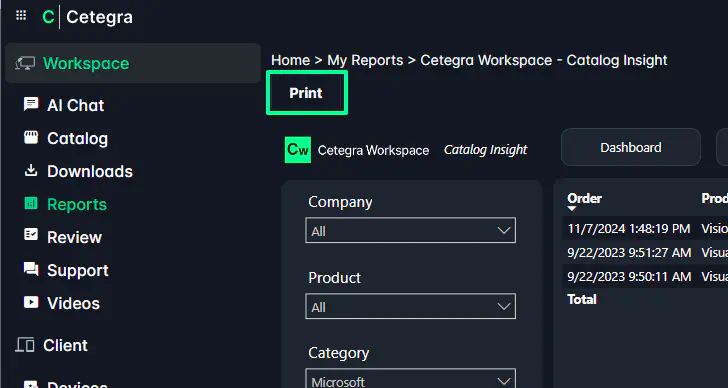The height and width of the screenshot is (388, 728).
Task: Open the Company dropdown
Action: tap(410, 230)
